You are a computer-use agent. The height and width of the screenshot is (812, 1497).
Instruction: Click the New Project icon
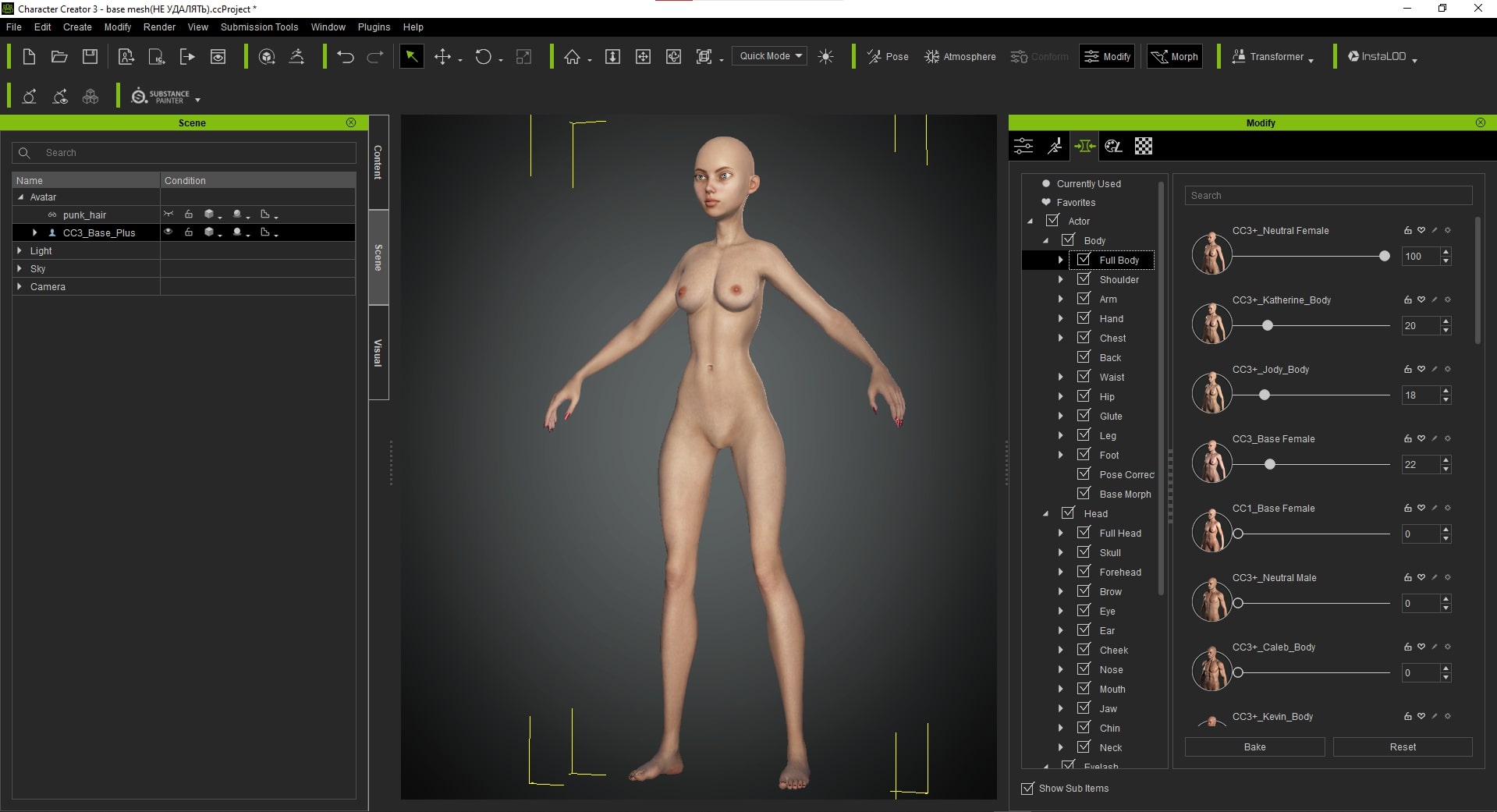(x=29, y=56)
